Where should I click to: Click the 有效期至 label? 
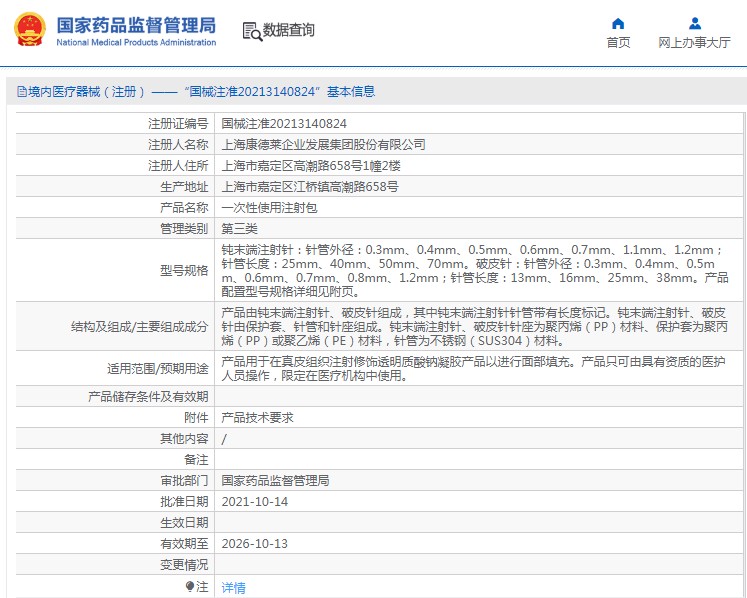[x=184, y=544]
